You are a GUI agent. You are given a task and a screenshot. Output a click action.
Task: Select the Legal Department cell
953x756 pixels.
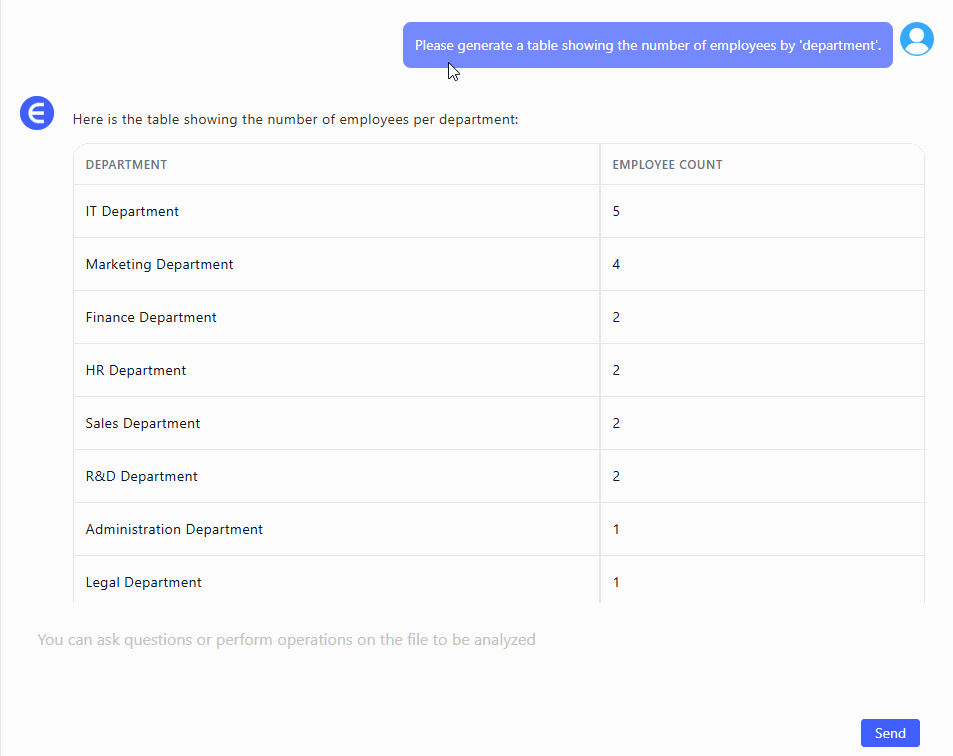(144, 583)
